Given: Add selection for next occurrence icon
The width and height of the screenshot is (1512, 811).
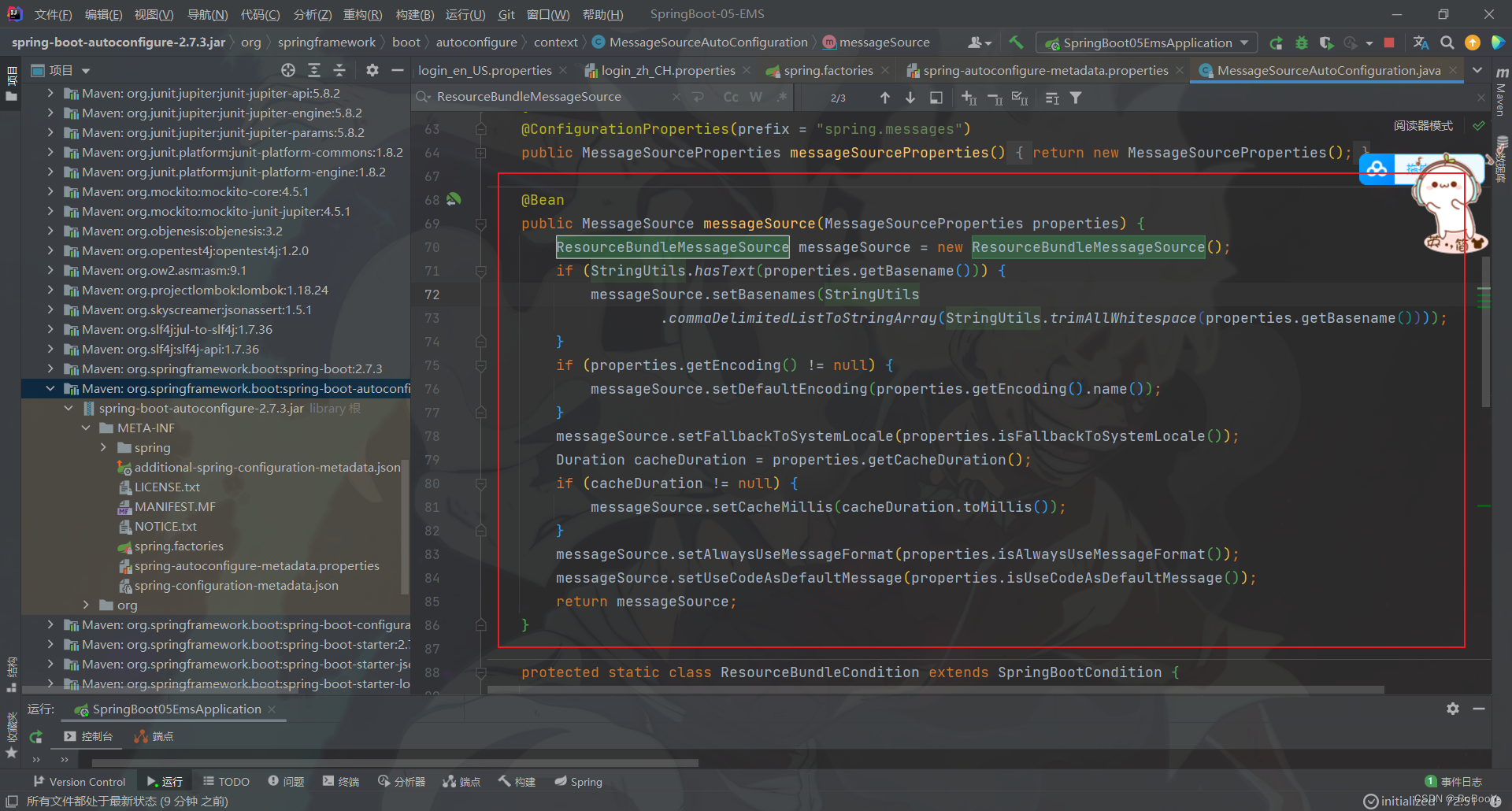Looking at the screenshot, I should tap(969, 98).
